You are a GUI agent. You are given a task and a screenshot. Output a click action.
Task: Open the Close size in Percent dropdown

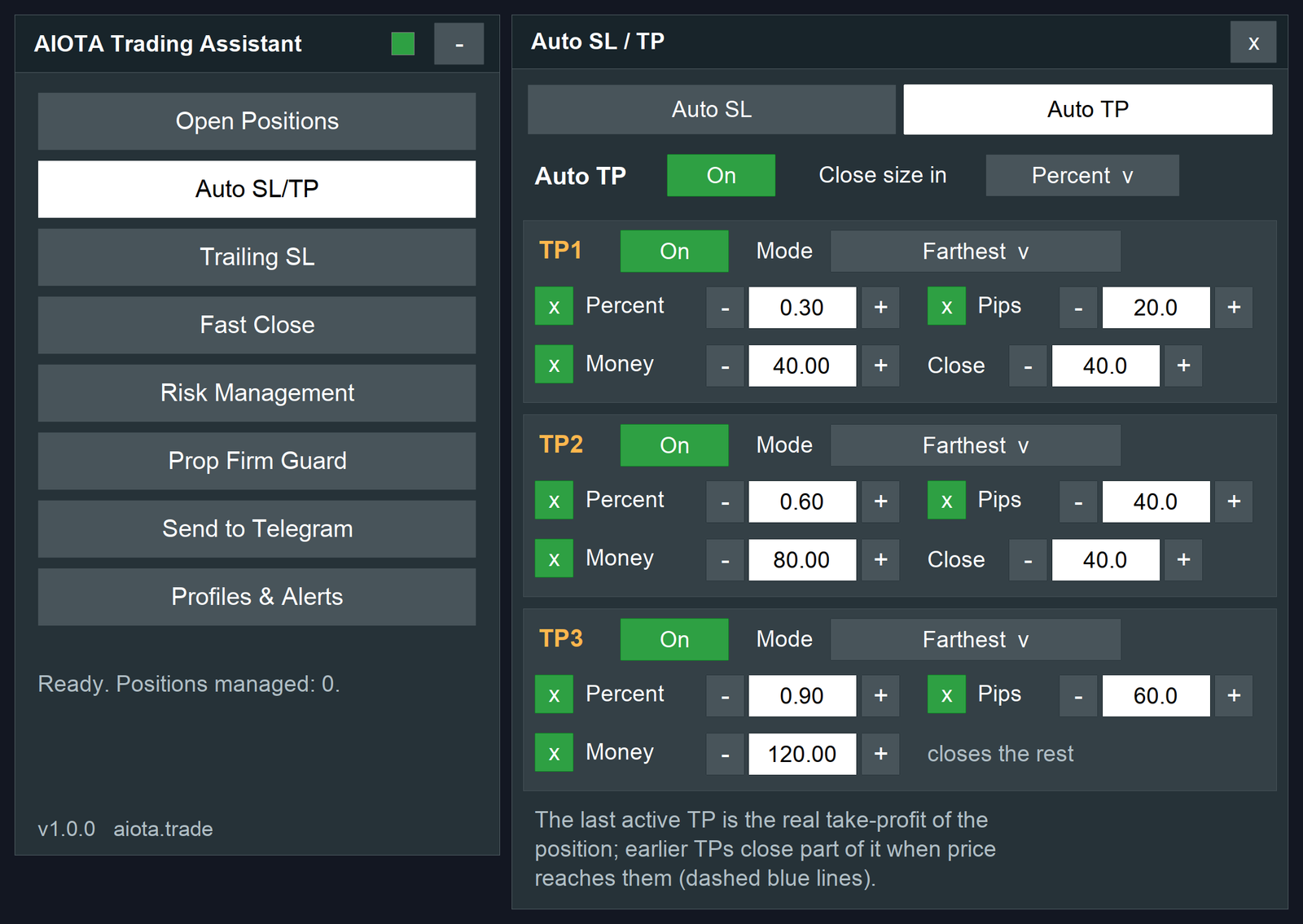click(x=1082, y=176)
